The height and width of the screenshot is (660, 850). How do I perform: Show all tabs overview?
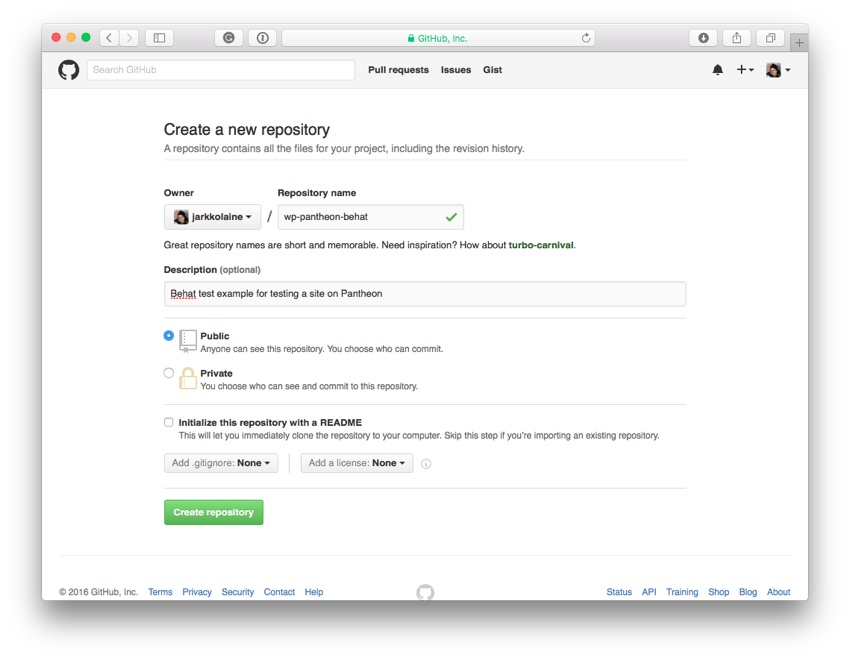[770, 37]
